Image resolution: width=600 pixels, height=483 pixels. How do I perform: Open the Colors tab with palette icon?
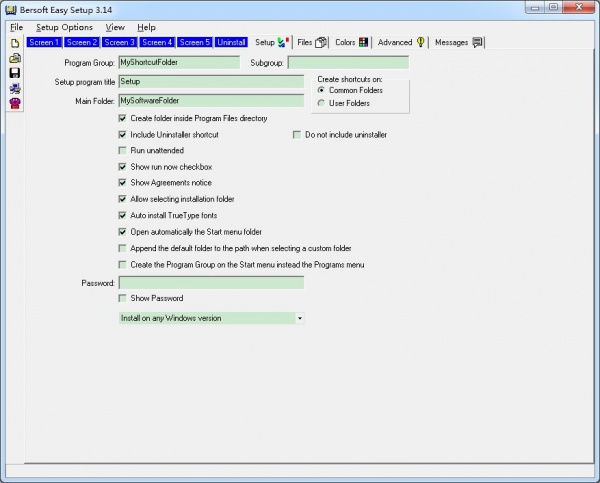click(351, 43)
